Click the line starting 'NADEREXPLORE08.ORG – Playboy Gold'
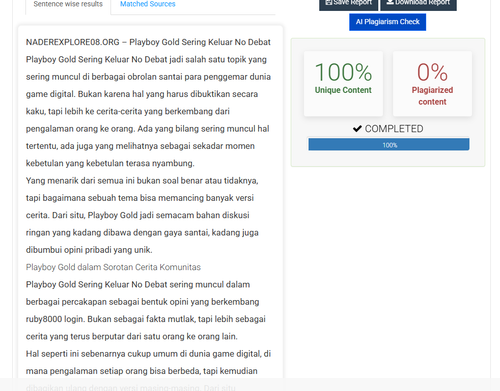 [x=148, y=42]
